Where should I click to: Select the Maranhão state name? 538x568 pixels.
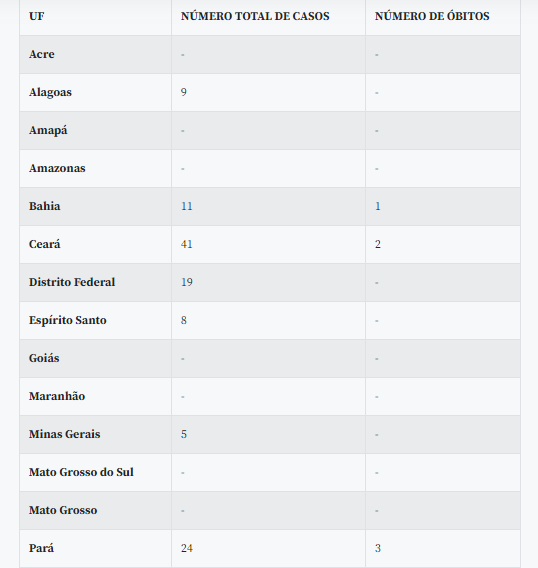pyautogui.click(x=57, y=396)
